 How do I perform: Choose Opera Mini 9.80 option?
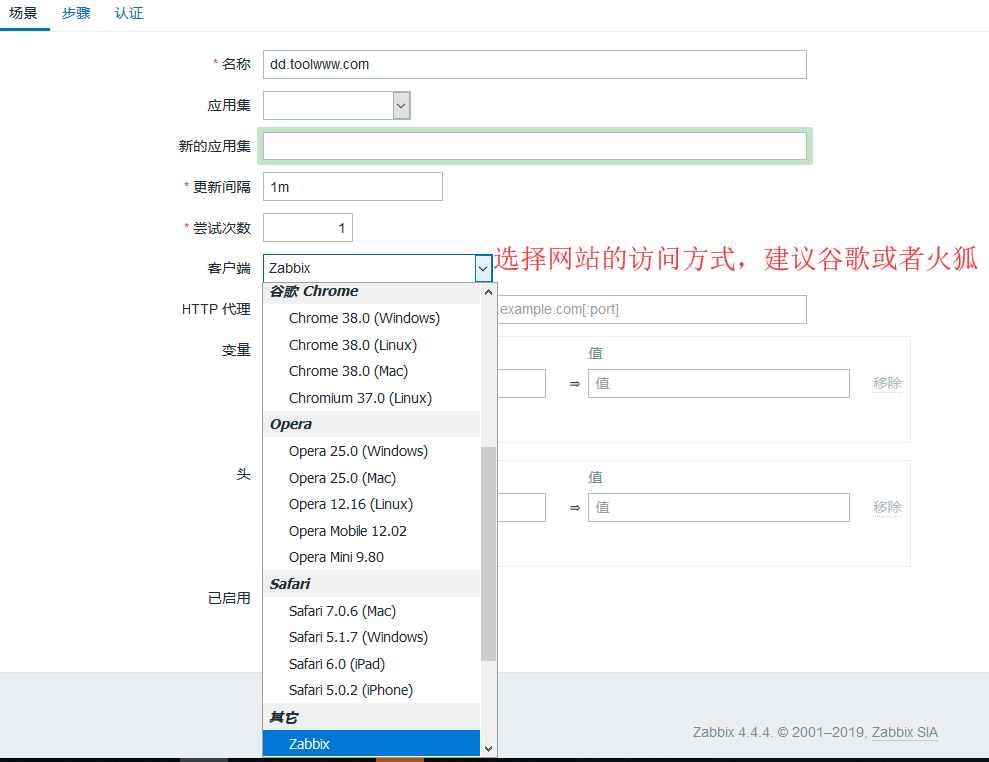pos(371,557)
